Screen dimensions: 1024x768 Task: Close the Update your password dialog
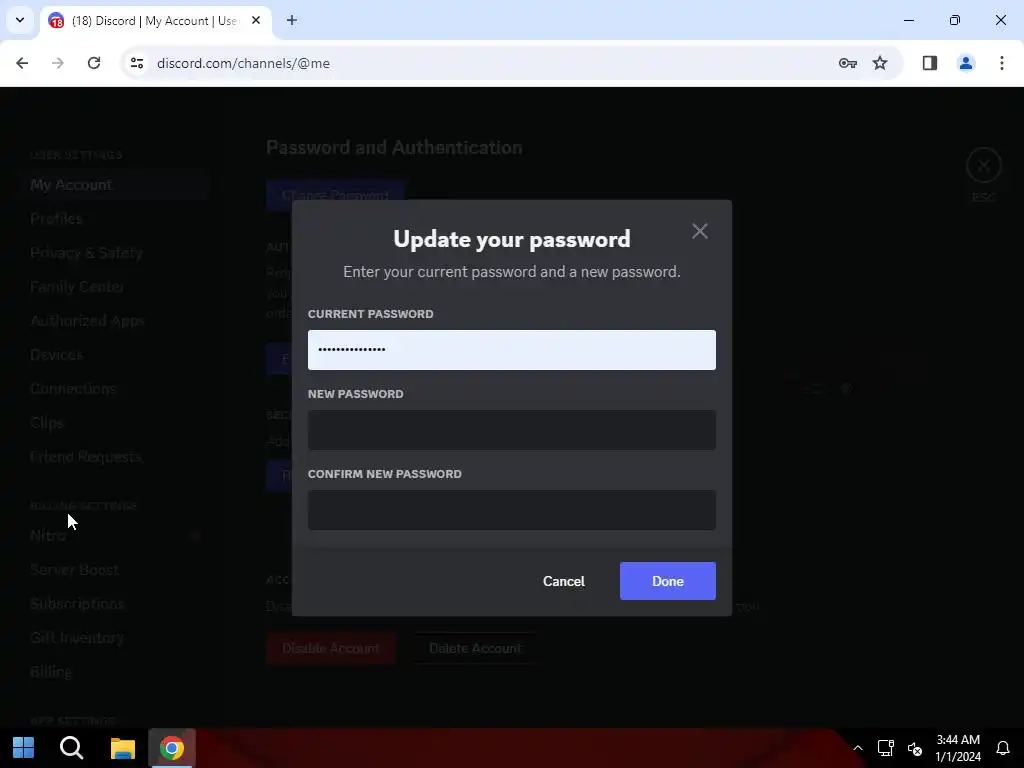[x=699, y=231]
